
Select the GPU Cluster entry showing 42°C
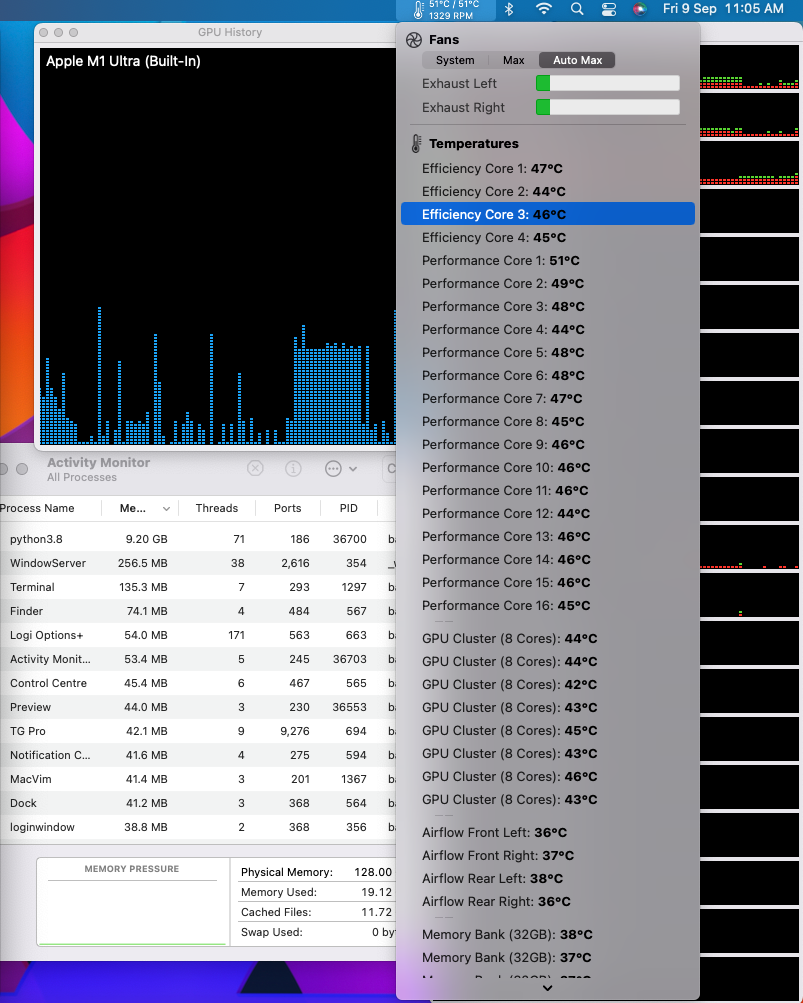(548, 684)
